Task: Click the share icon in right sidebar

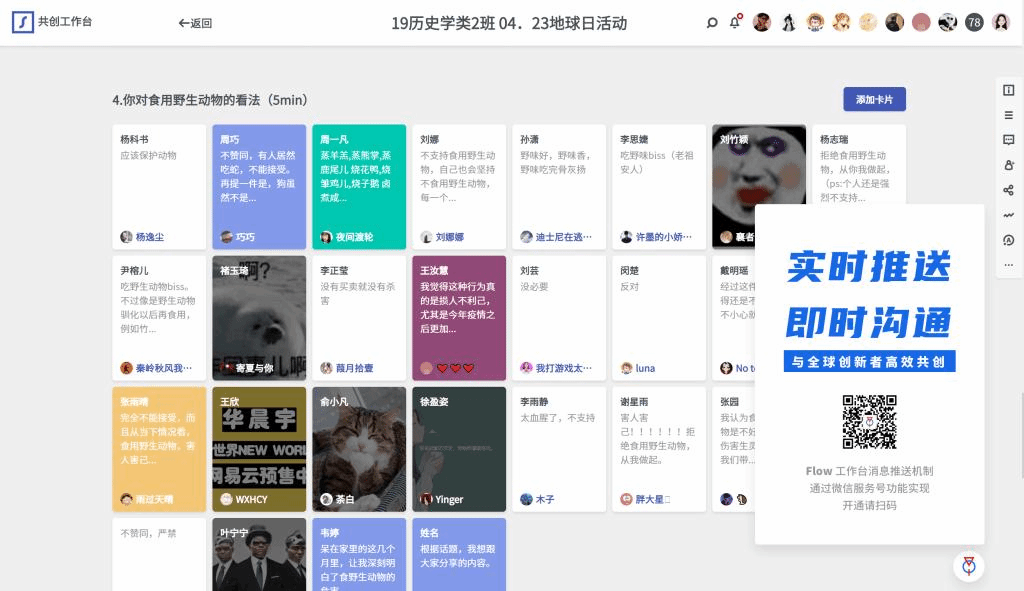Action: coord(1008,190)
